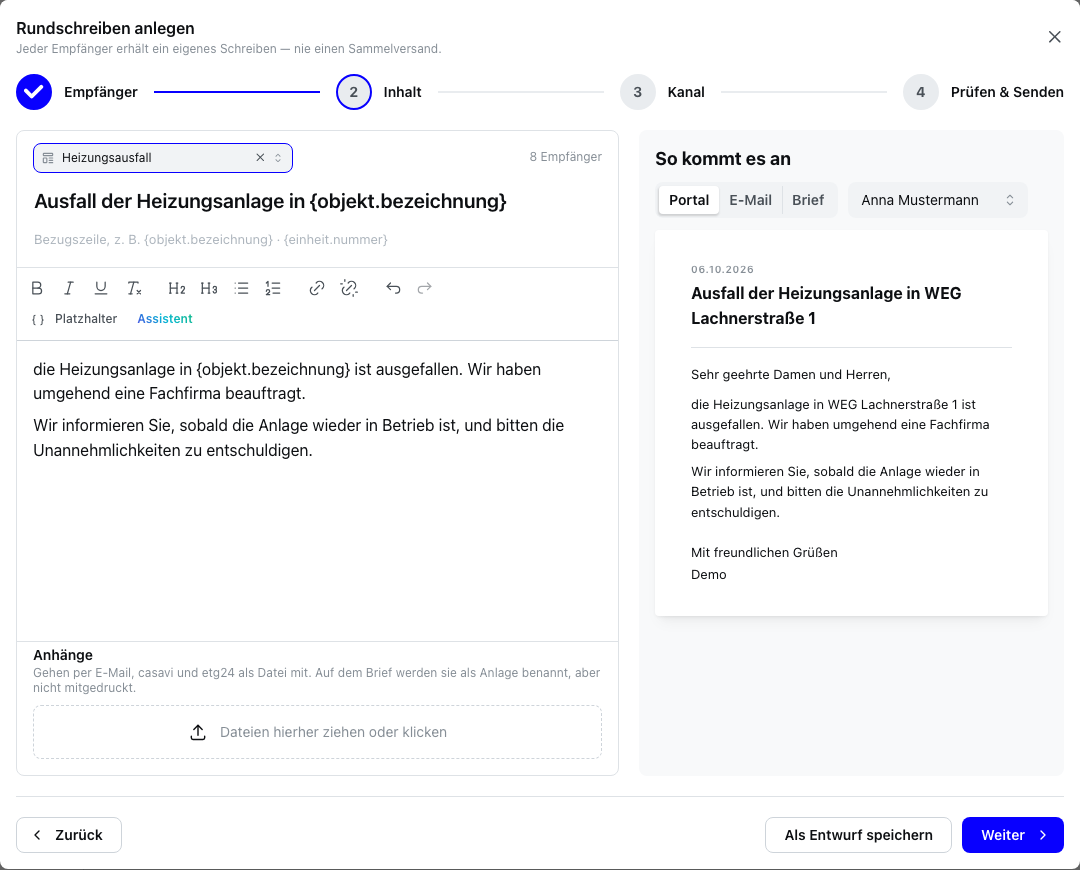Screen dimensions: 1080x870
Task: Click step 2 Inhalt circle
Action: pos(354,92)
